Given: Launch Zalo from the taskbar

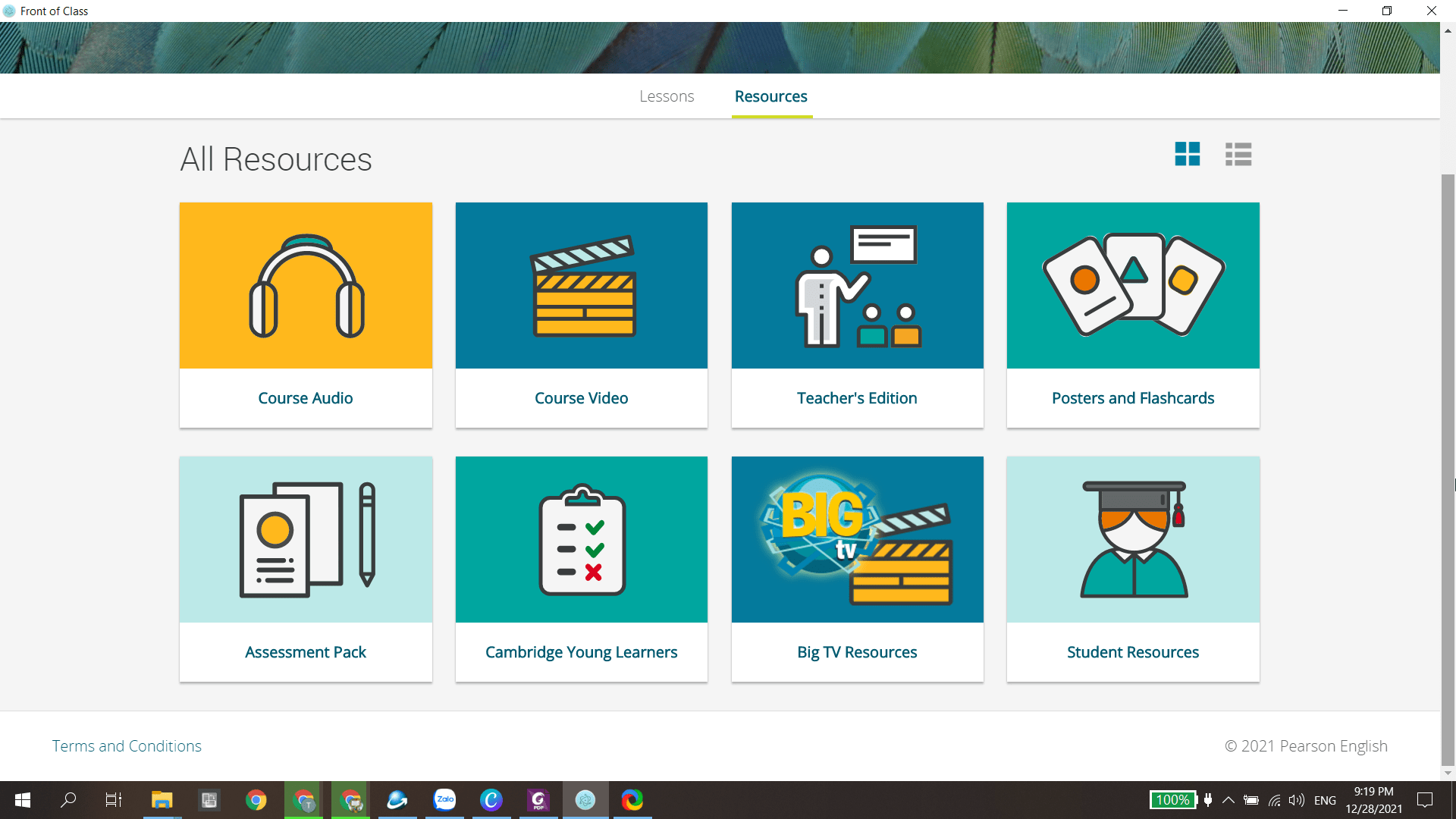Looking at the screenshot, I should 444,800.
